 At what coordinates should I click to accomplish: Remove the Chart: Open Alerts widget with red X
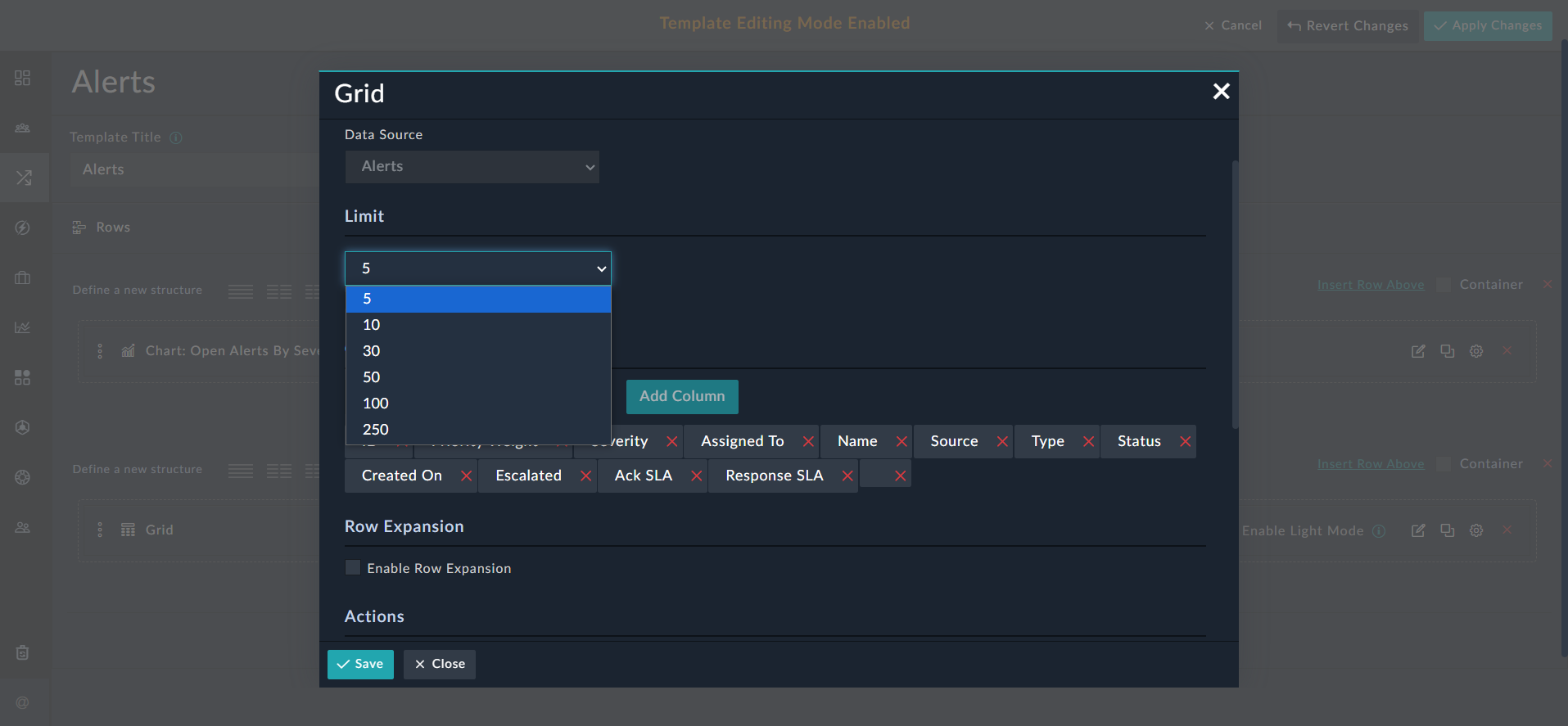tap(1507, 350)
